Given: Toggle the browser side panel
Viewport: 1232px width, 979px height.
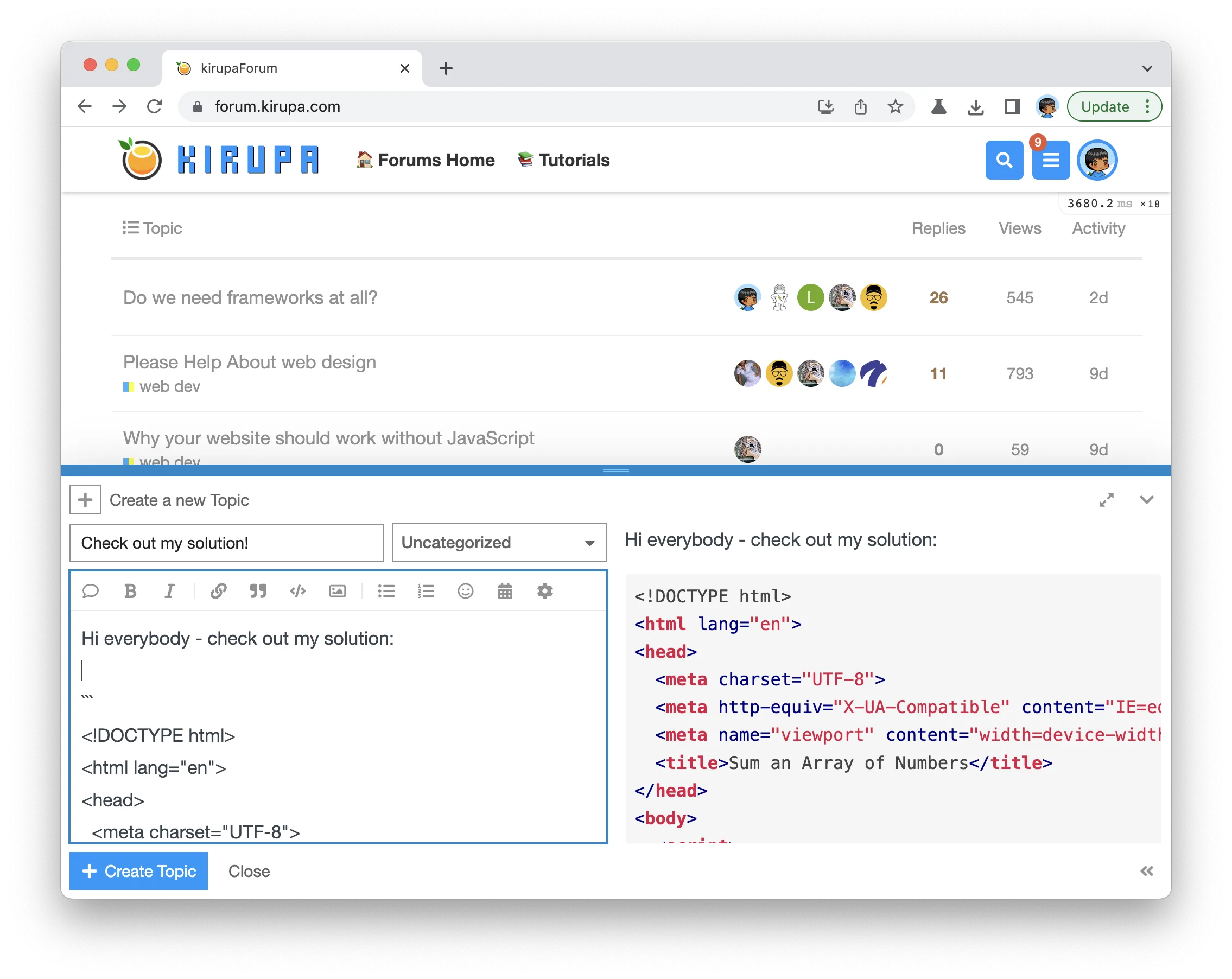Looking at the screenshot, I should (x=1012, y=106).
